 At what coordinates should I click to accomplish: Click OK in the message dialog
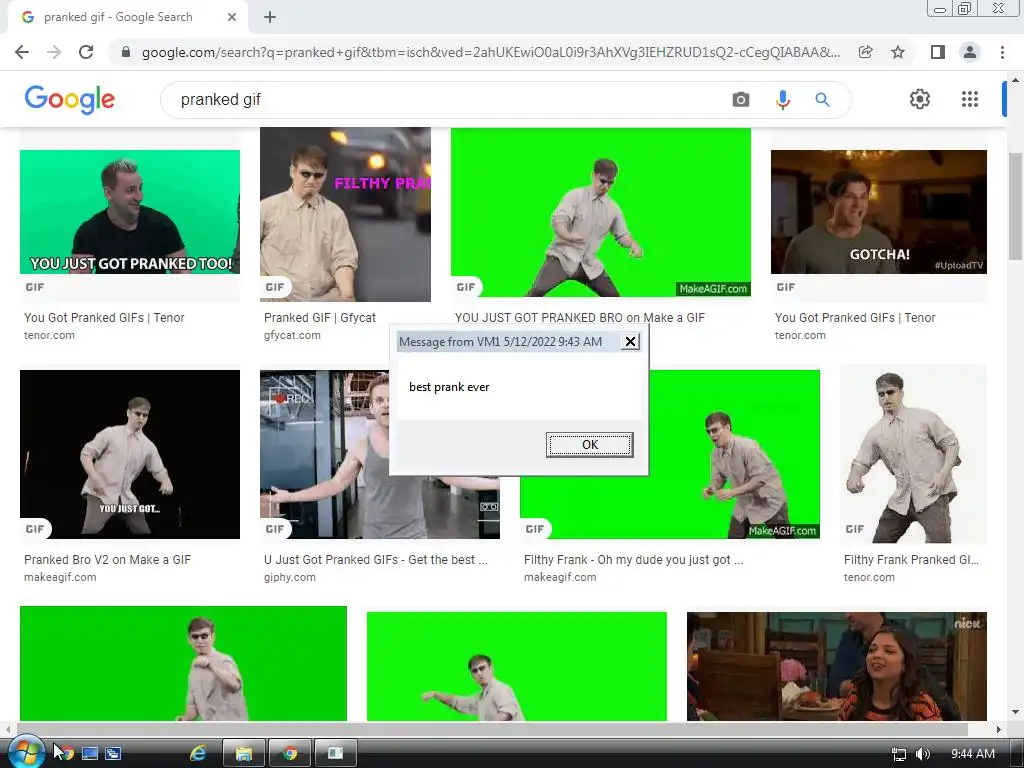coord(589,445)
